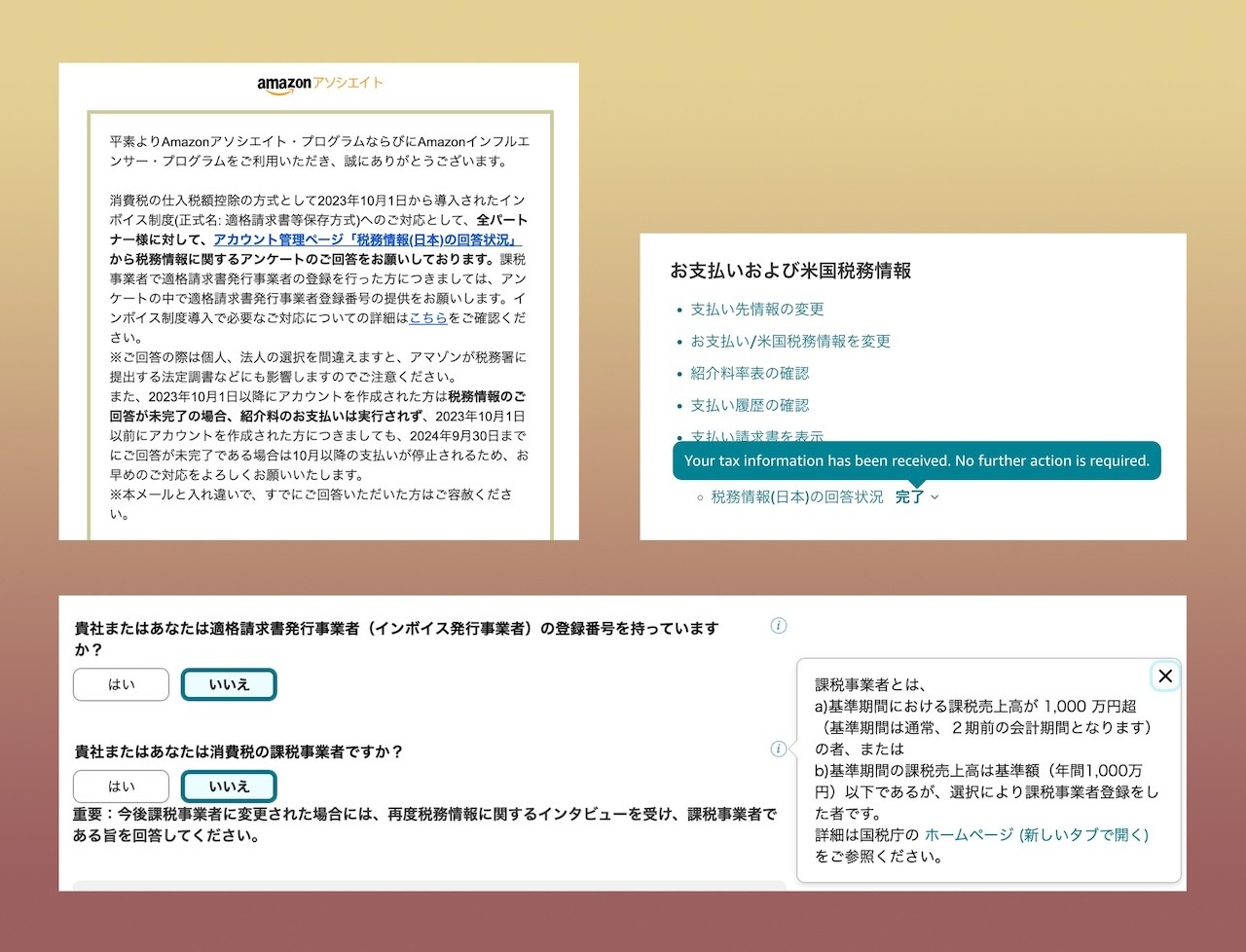This screenshot has width=1246, height=952.
Task: Open 国税庁 ホームページ link in tooltip
Action: [1036, 834]
